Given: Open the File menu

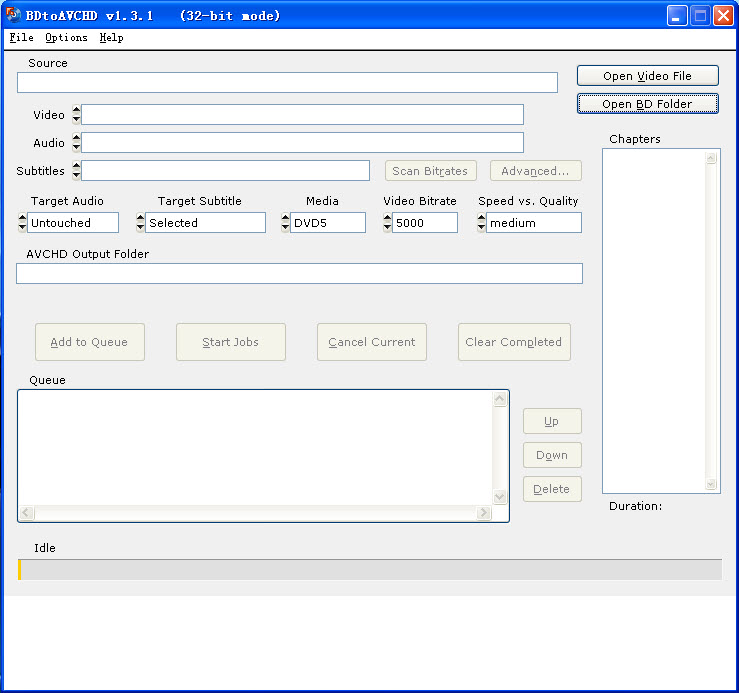Looking at the screenshot, I should click(x=21, y=38).
